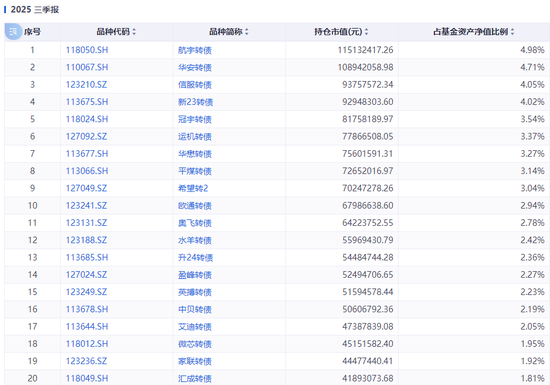
Task: Open bond code 113677.SH
Action: (x=87, y=154)
